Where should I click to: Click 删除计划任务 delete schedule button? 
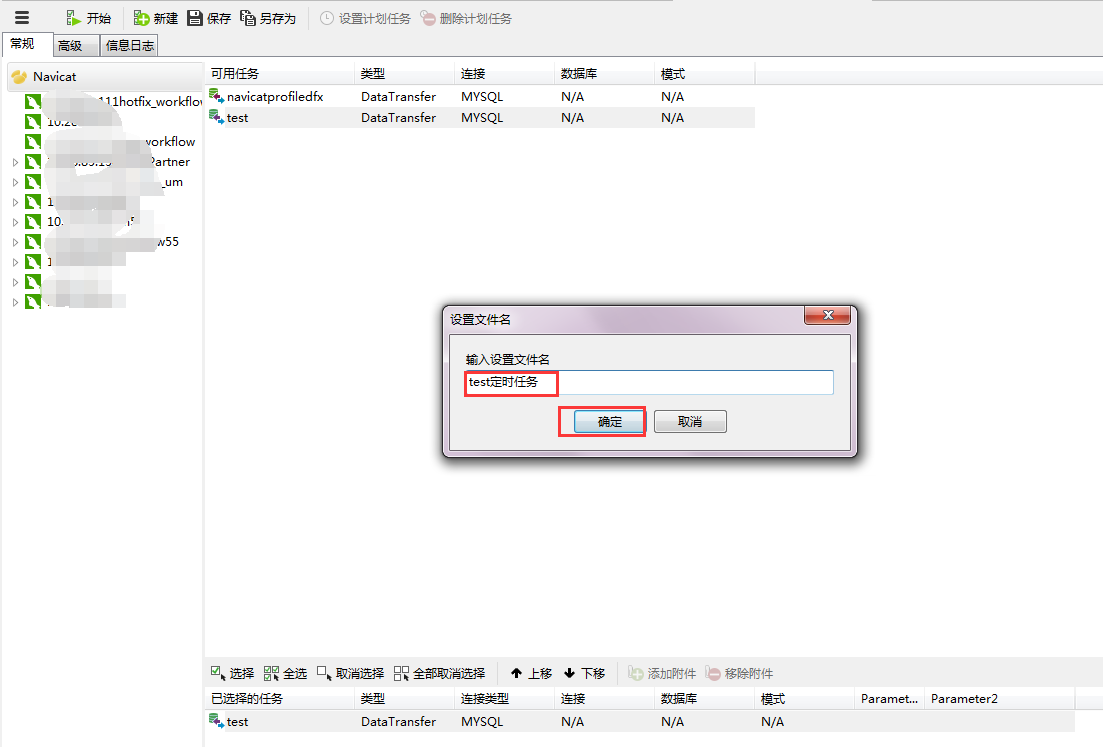466,18
